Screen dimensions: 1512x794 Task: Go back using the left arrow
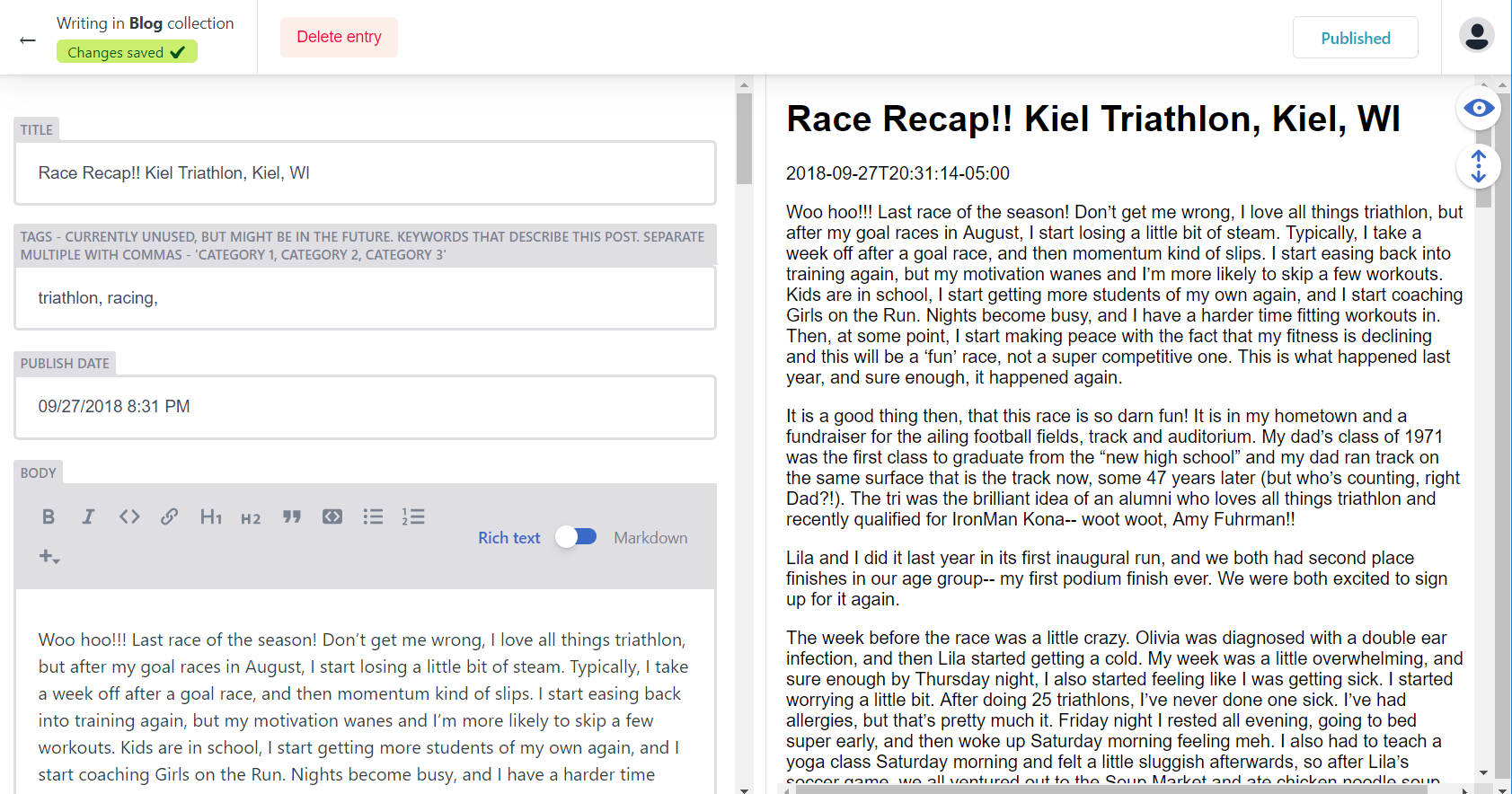(28, 40)
